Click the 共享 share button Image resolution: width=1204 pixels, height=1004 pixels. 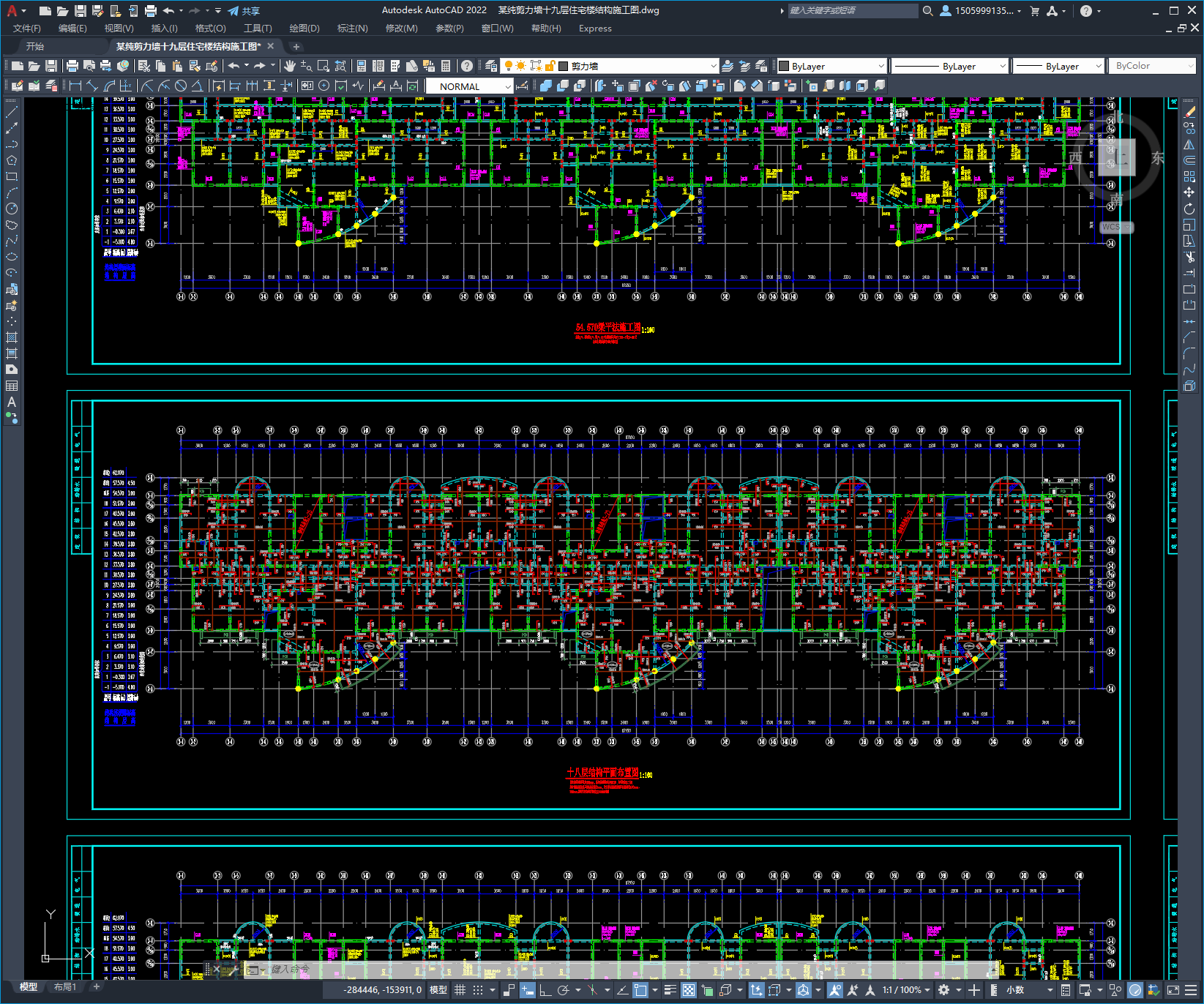(244, 11)
